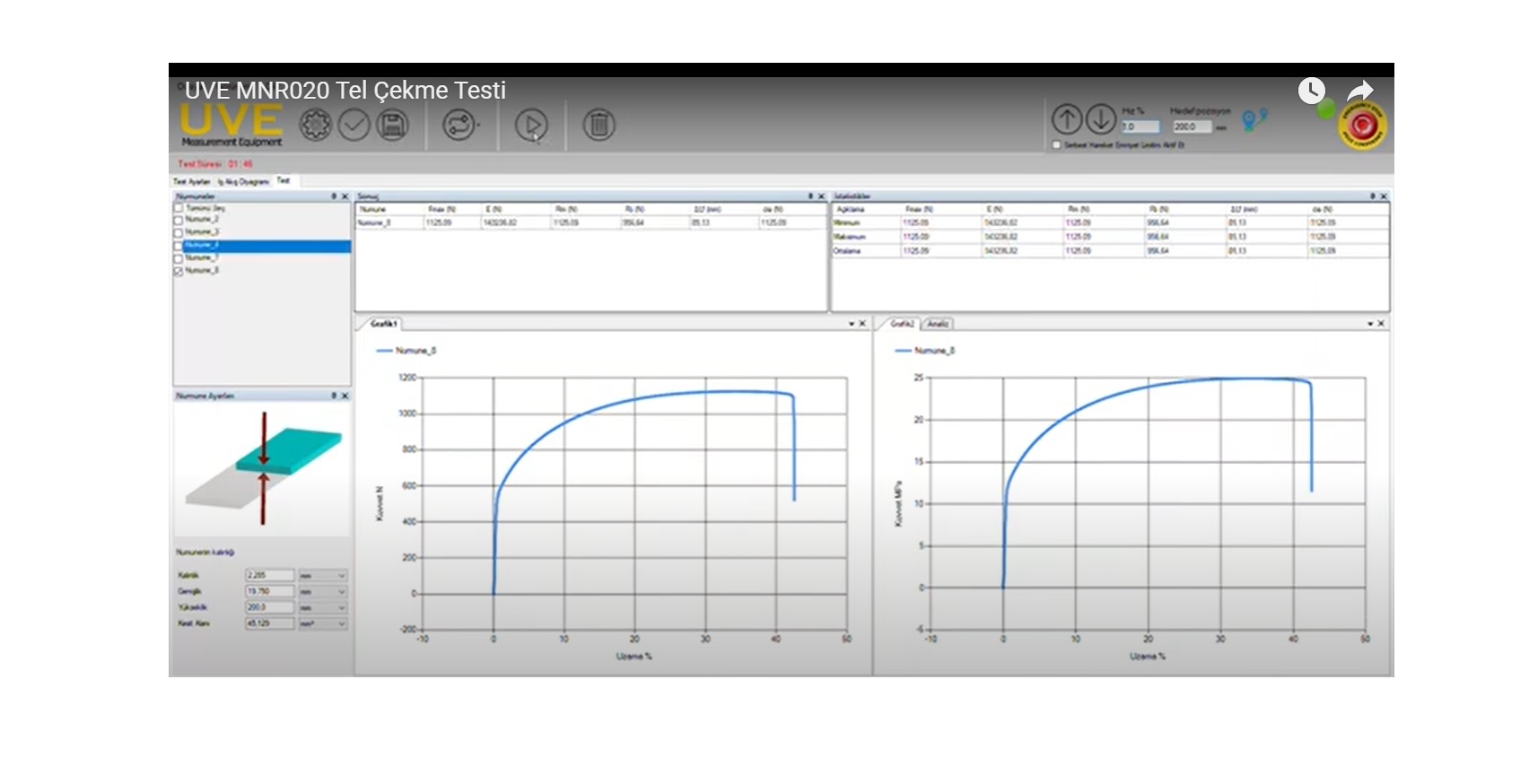Click the UVE Measurement Equipment logo
The image size is (1529, 784).
[232, 126]
